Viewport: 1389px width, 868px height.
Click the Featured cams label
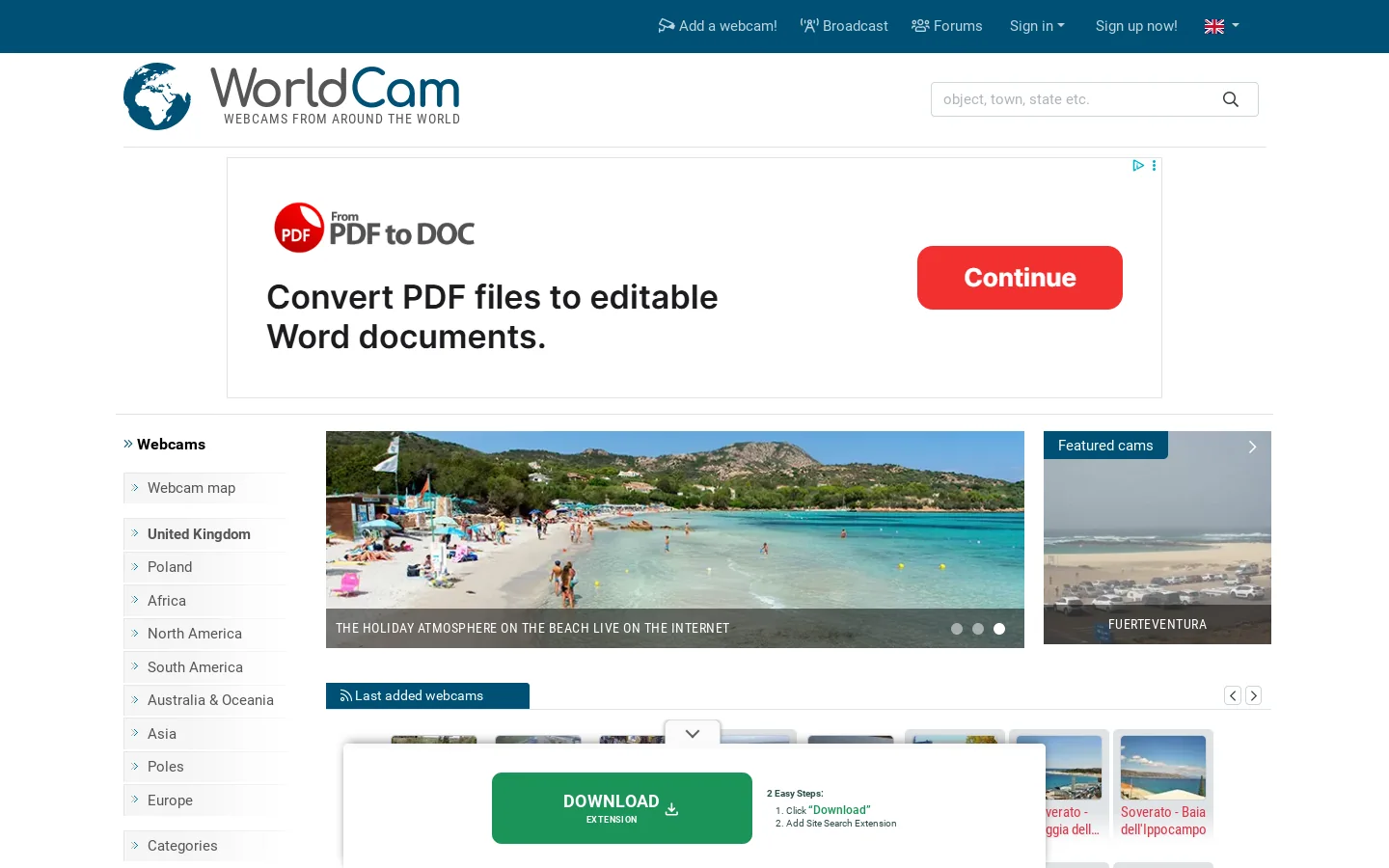pyautogui.click(x=1105, y=446)
